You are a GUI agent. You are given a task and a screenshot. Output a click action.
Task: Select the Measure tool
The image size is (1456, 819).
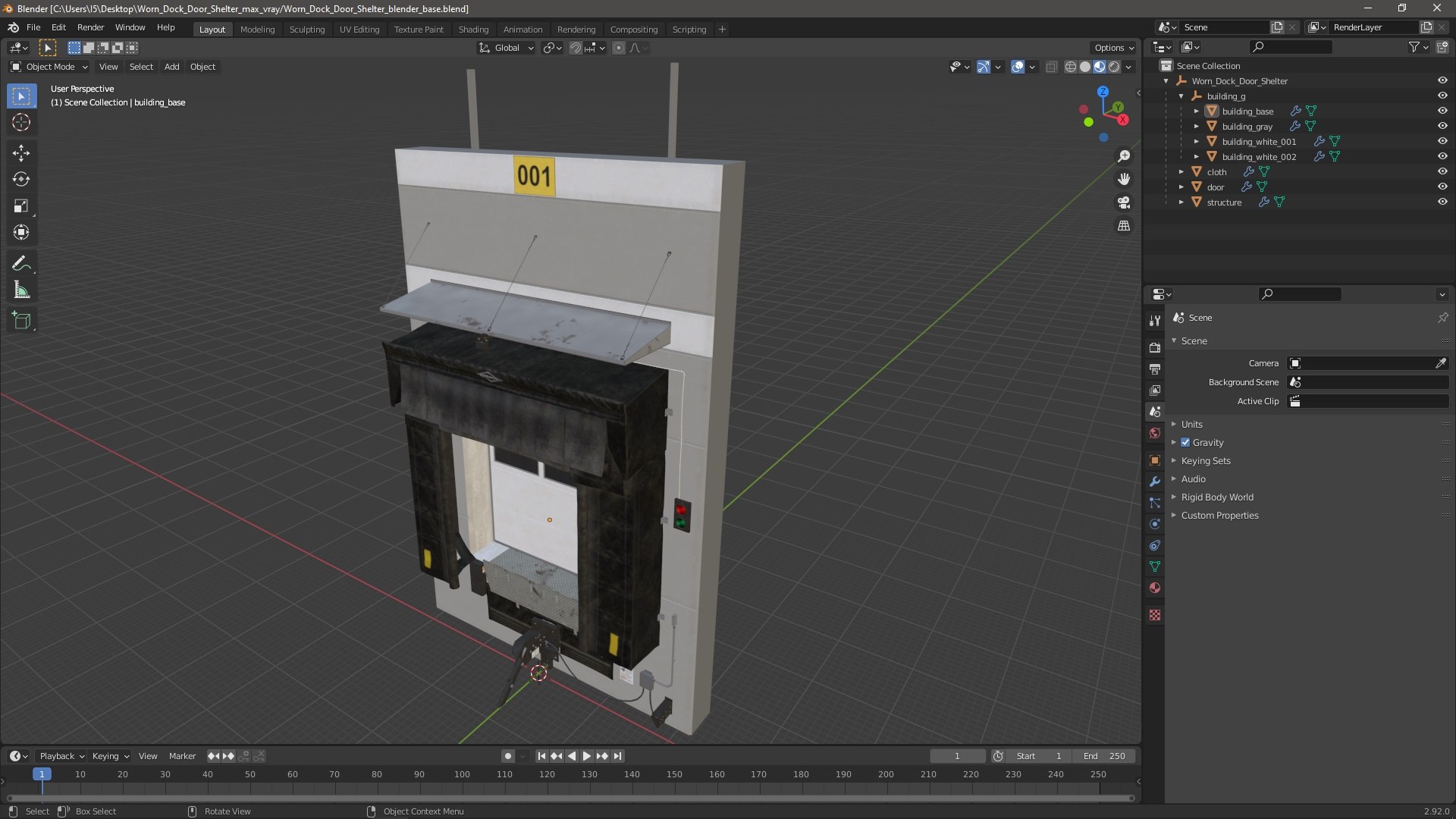pos(21,290)
